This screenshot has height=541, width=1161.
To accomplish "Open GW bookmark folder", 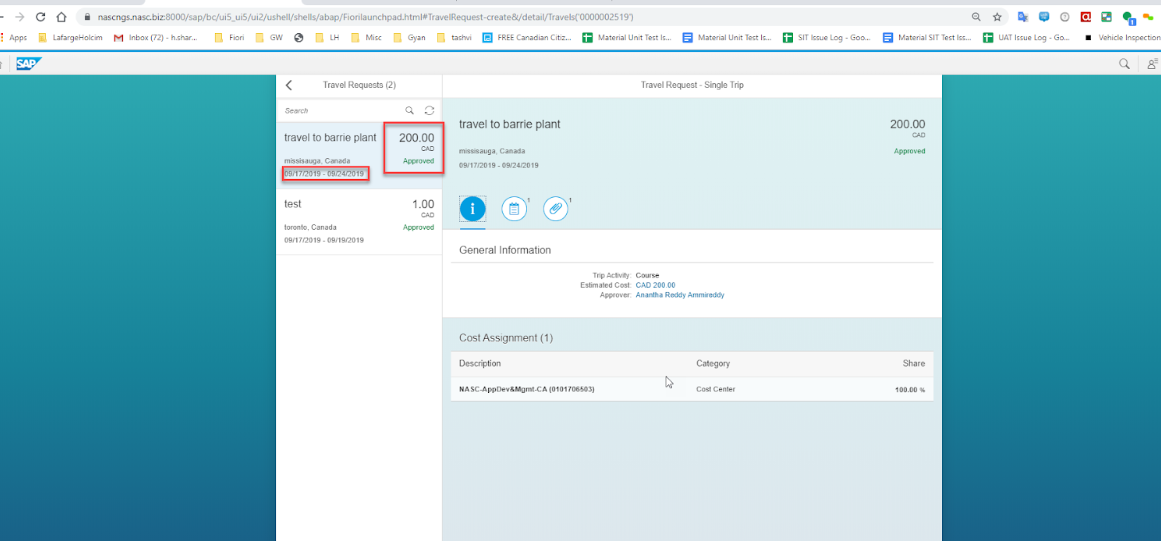I will point(270,37).
